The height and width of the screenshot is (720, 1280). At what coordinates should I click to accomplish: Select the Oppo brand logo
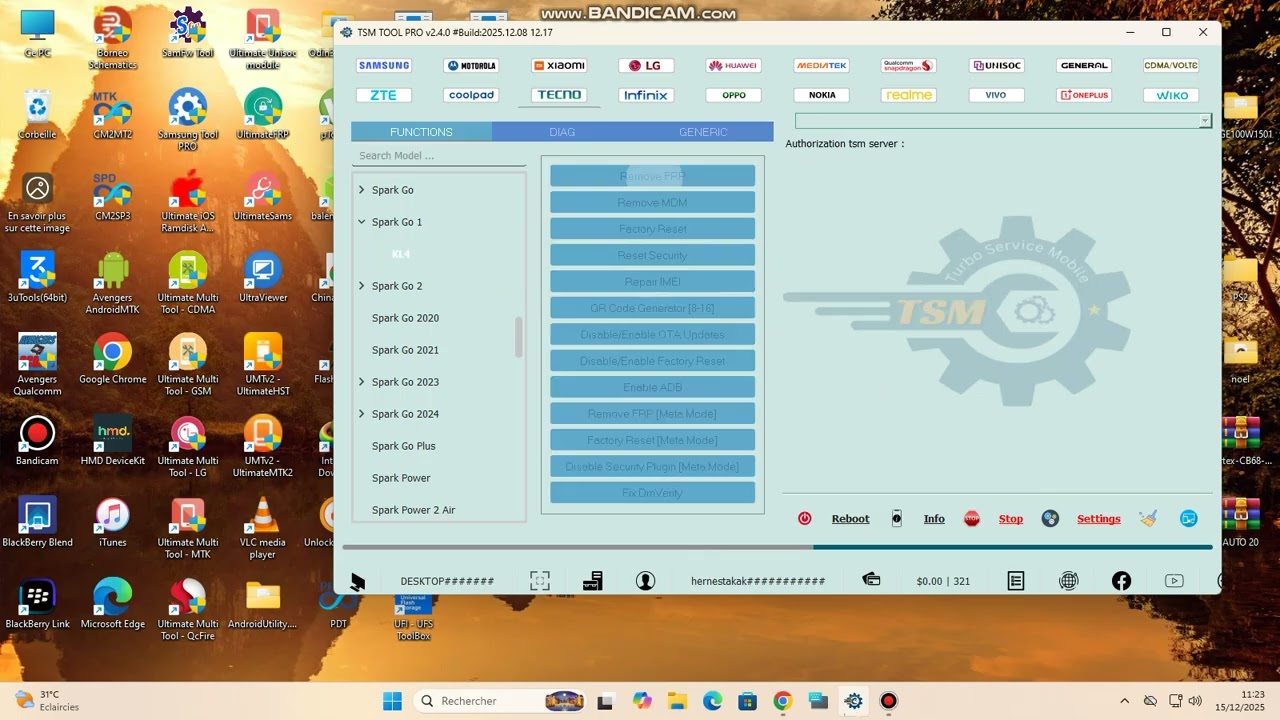(734, 96)
